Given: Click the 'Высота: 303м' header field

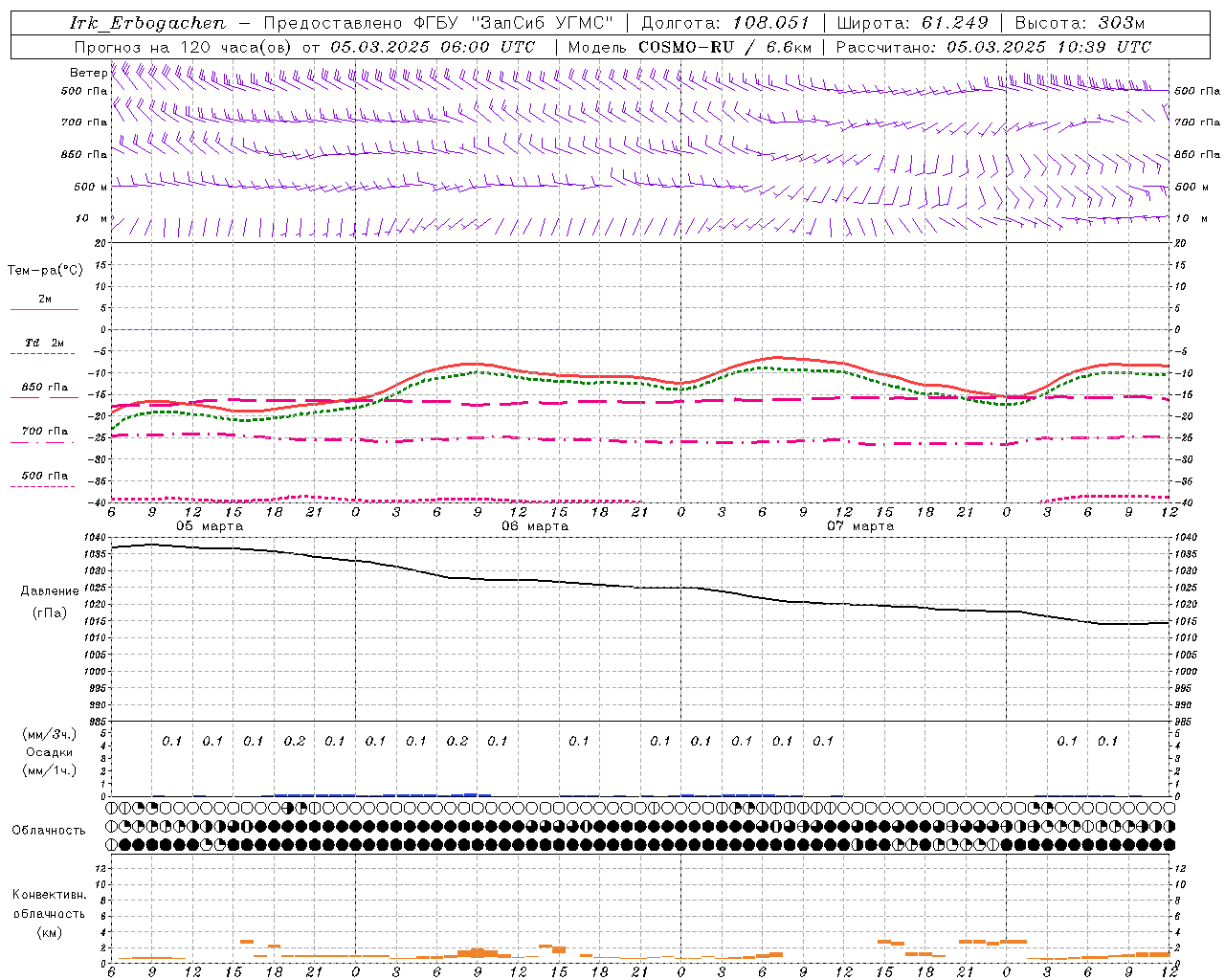Looking at the screenshot, I should [1080, 23].
